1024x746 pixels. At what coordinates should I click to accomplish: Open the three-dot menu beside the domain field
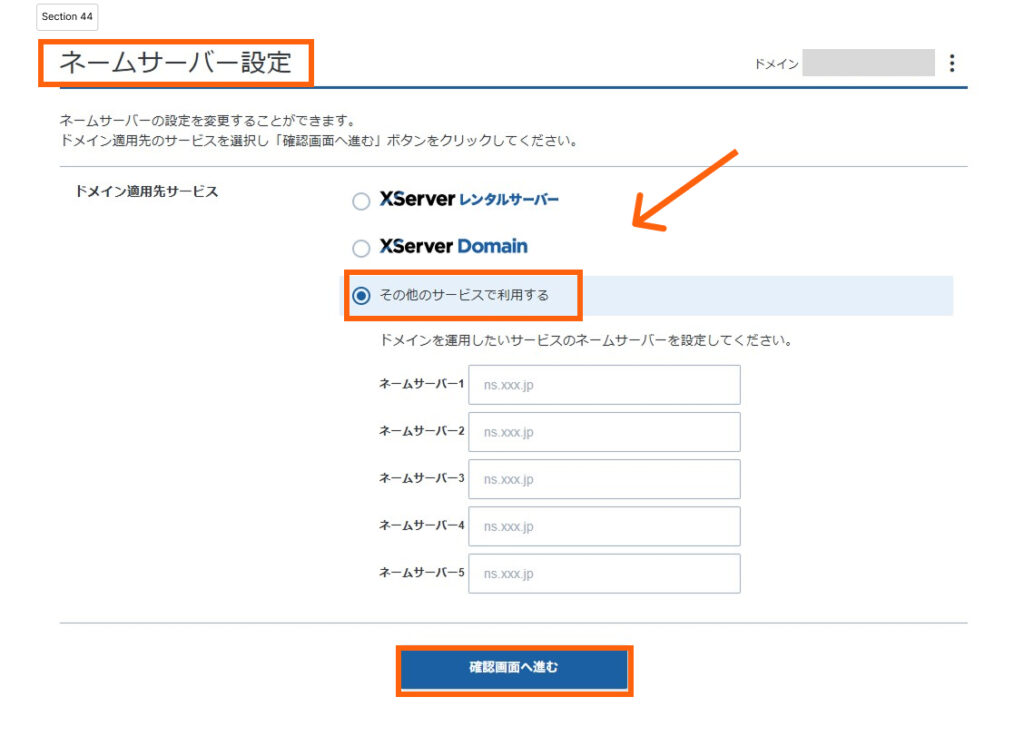[x=952, y=63]
